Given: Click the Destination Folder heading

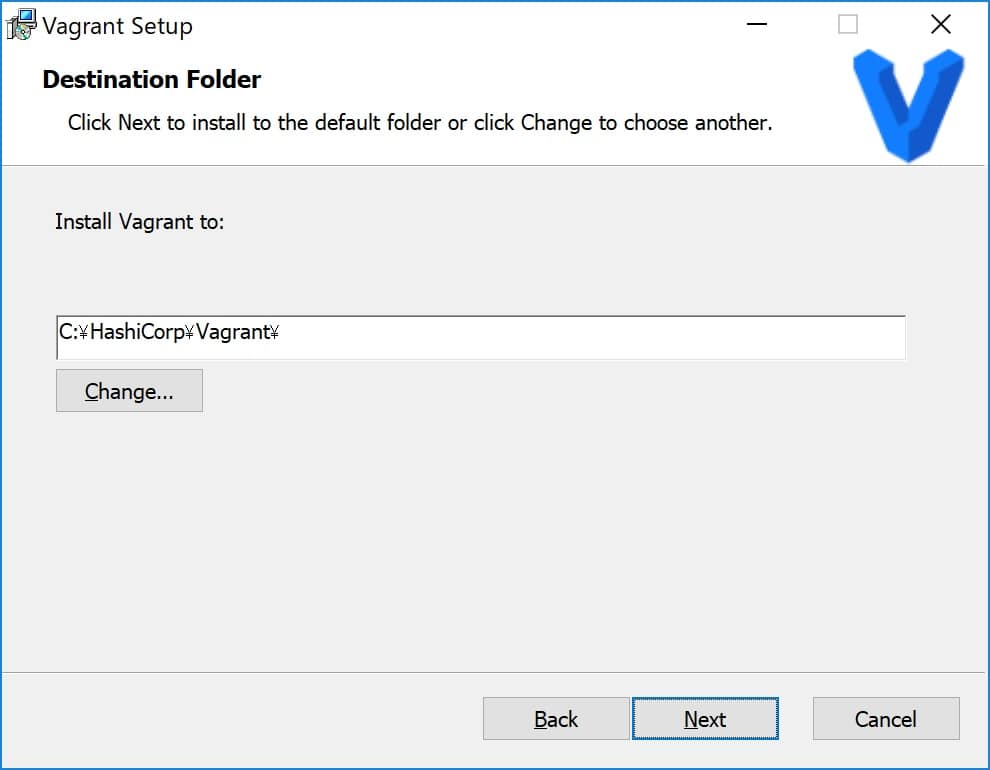Looking at the screenshot, I should (x=152, y=80).
